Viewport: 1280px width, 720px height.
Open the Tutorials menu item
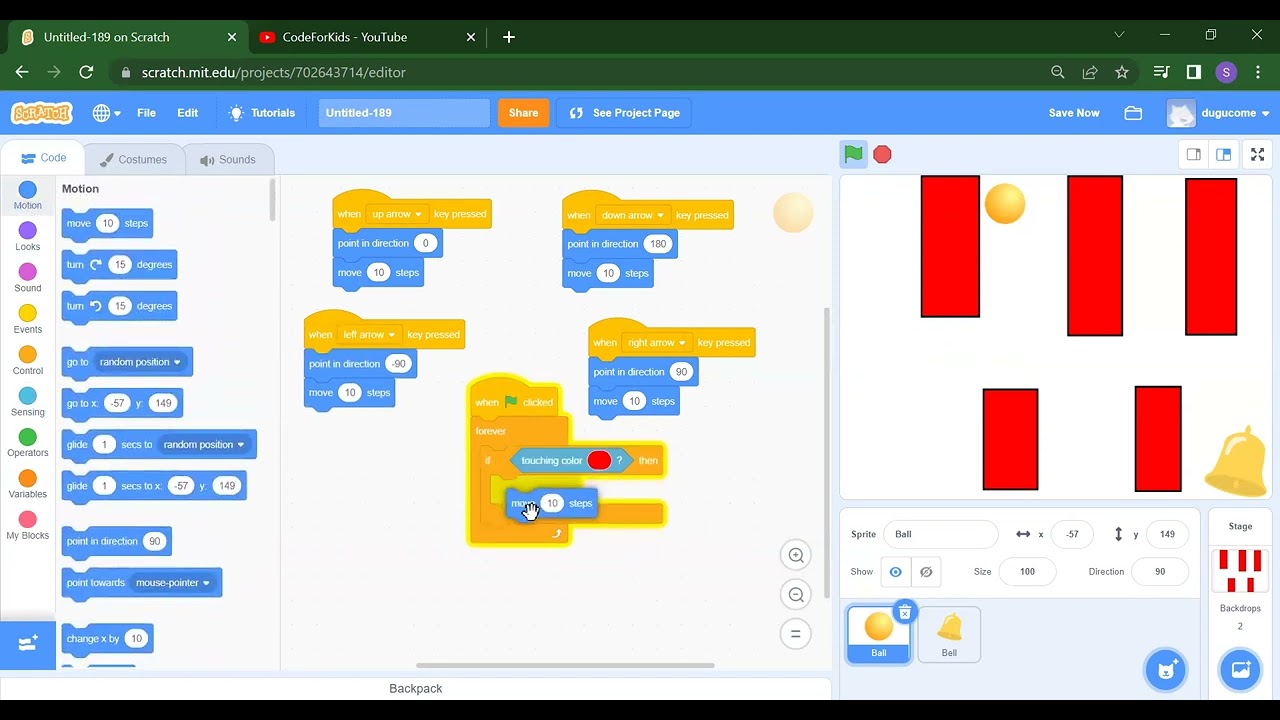pyautogui.click(x=262, y=113)
